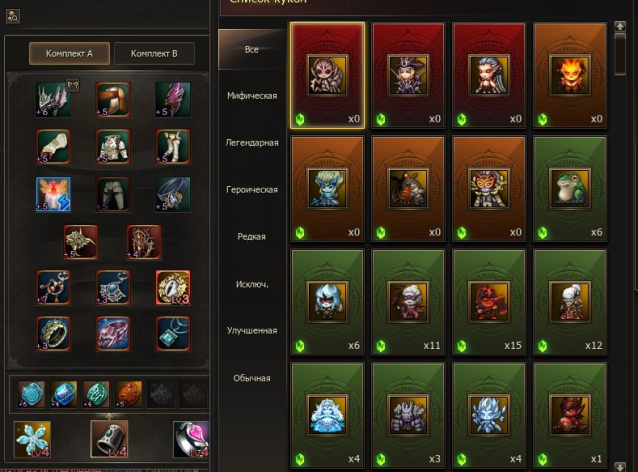Click scrollbar down arrow in doll list

620,466
